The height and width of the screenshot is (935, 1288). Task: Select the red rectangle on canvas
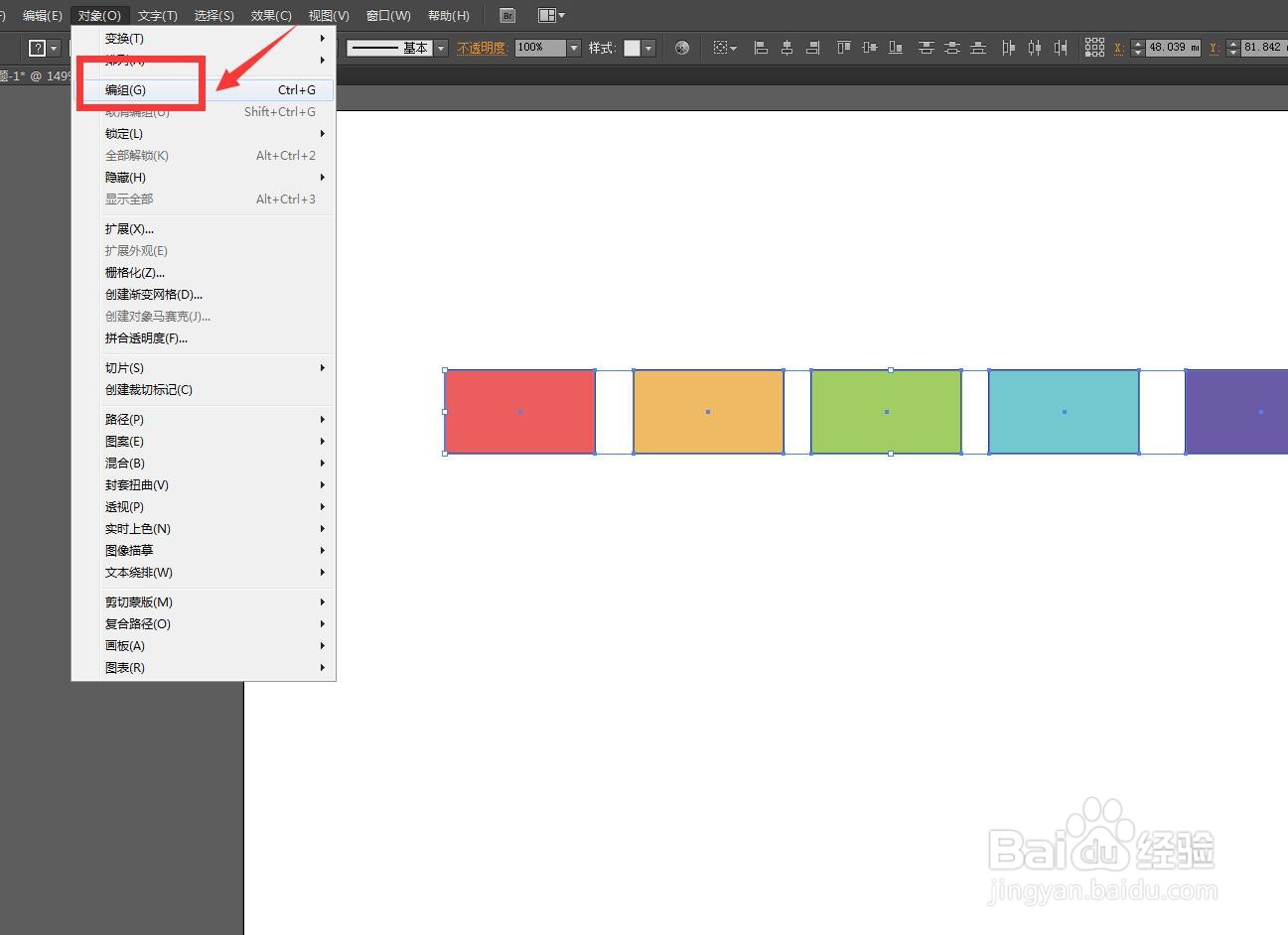(x=520, y=412)
